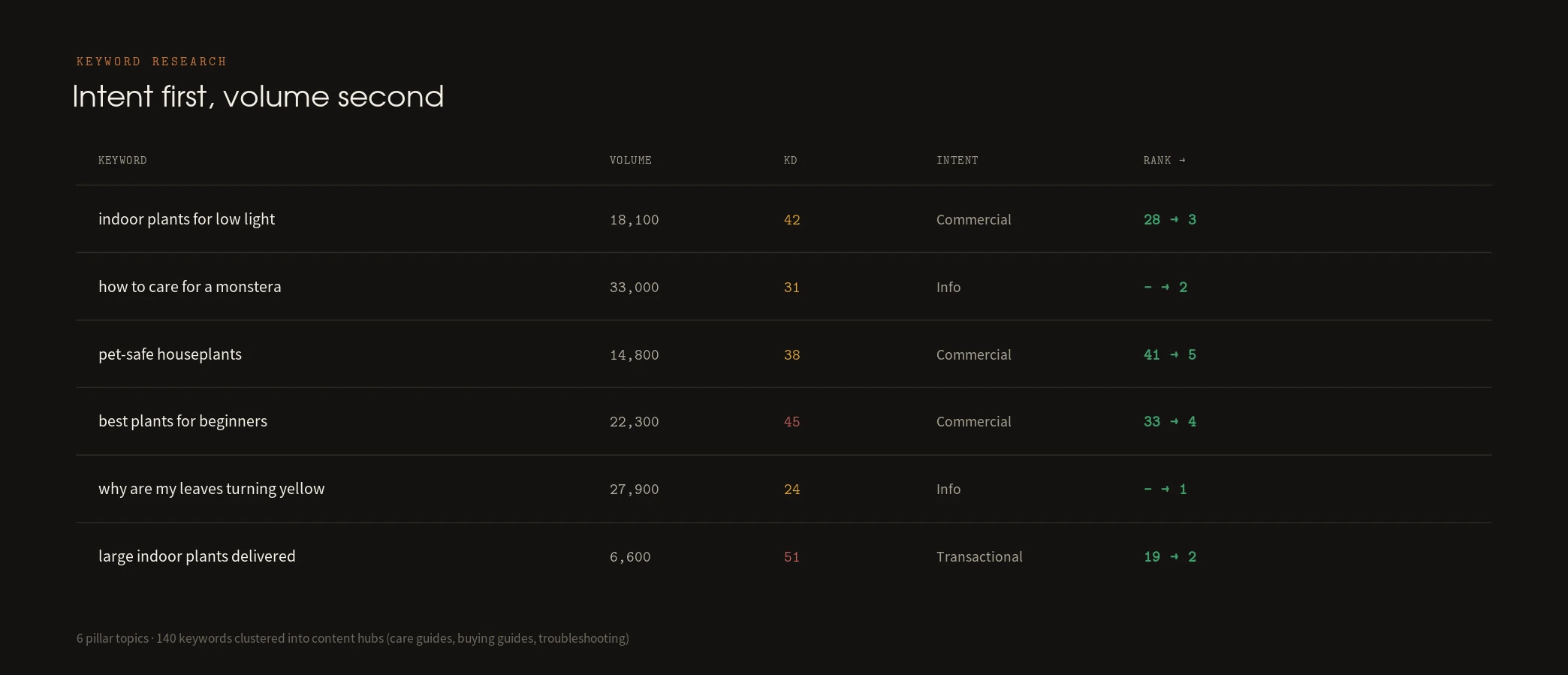Open 'how to care for a monstera' row
Viewport: 1568px width, 675px height.
[783, 287]
